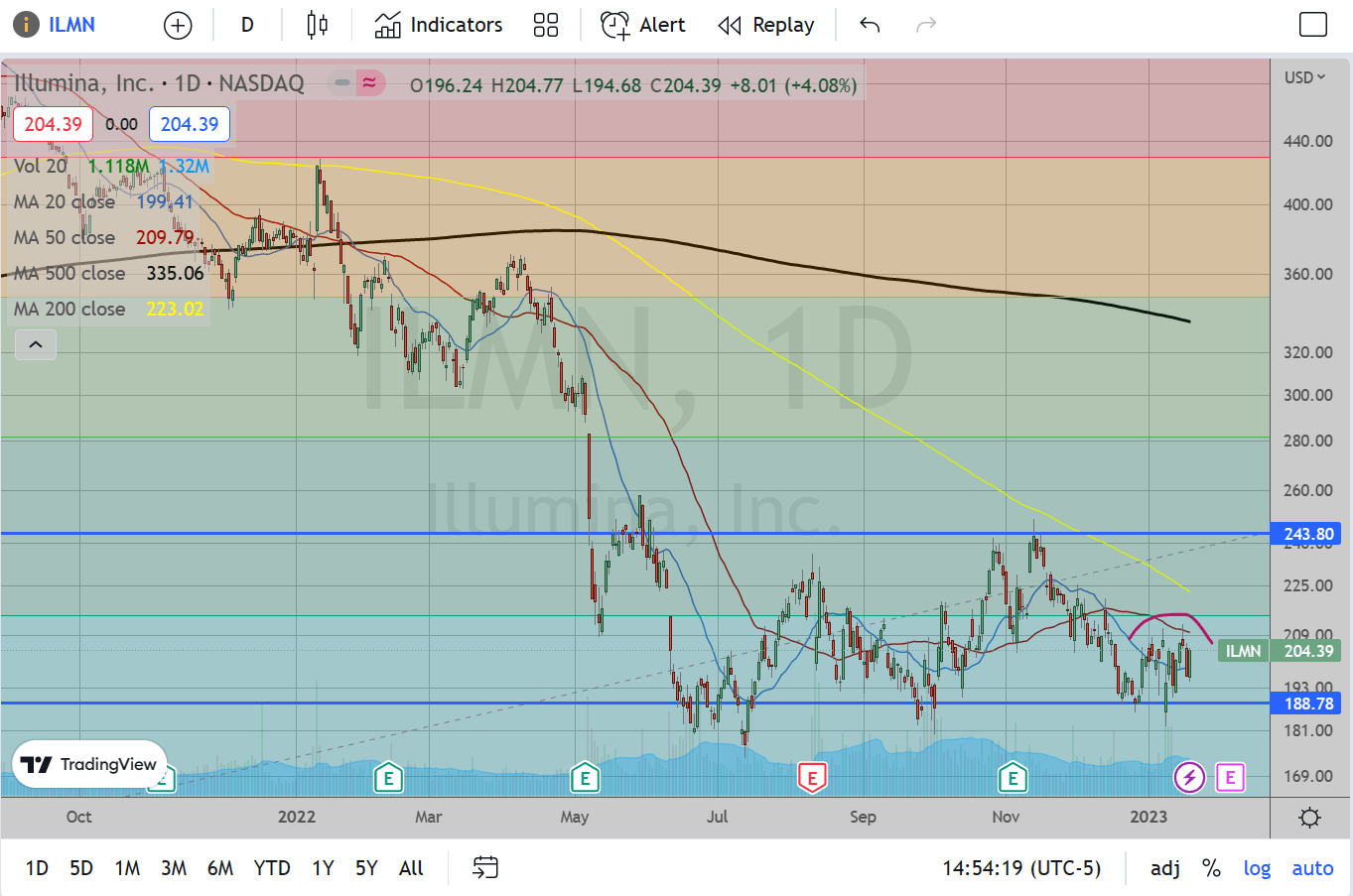1353x896 pixels.
Task: Toggle auto scale for price axis
Action: [1311, 868]
